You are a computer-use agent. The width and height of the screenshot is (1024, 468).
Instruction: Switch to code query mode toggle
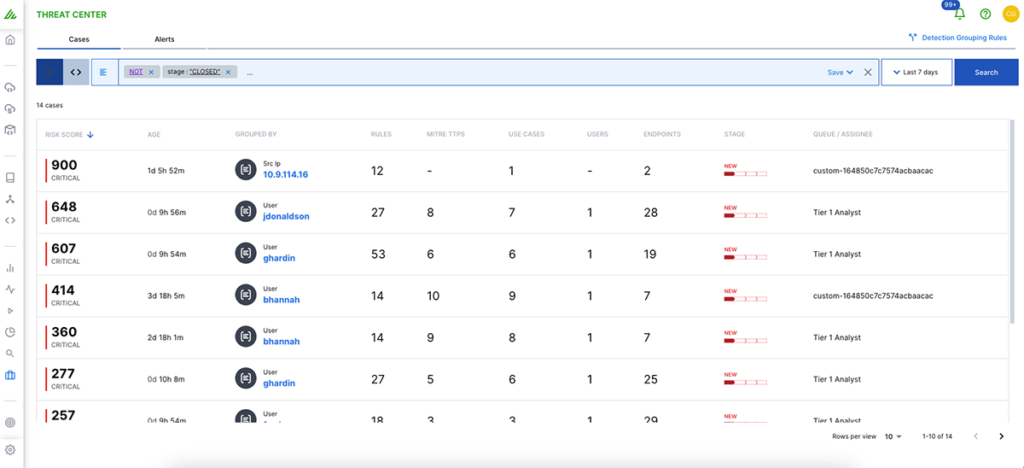(x=76, y=72)
